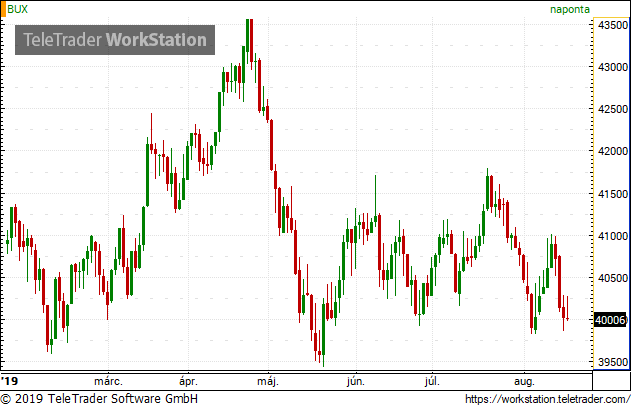The image size is (631, 408).
Task: Click the júl. month label
Action: (432, 381)
